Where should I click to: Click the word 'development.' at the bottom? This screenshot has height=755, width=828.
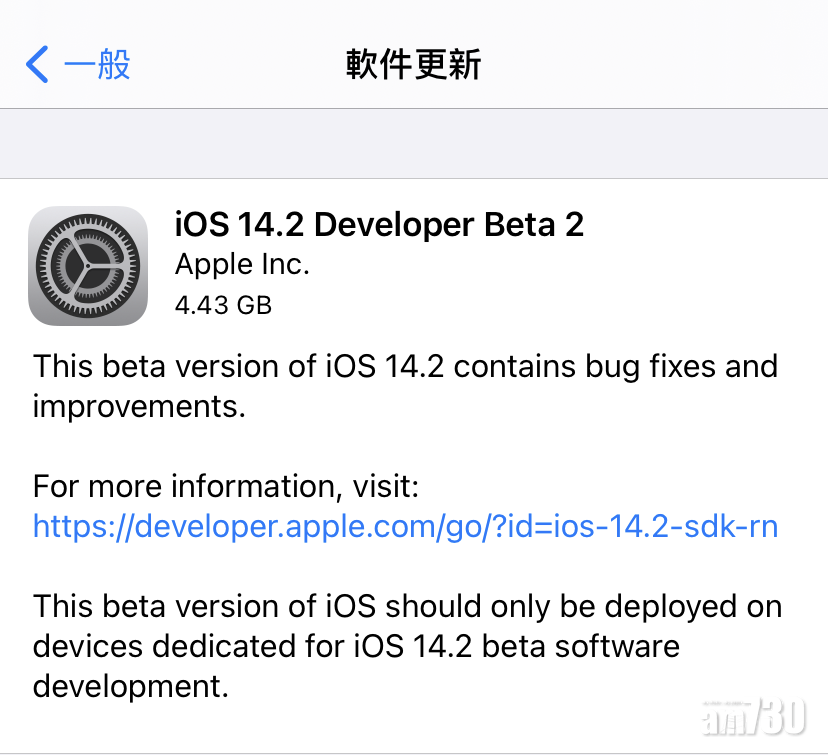pos(126,686)
